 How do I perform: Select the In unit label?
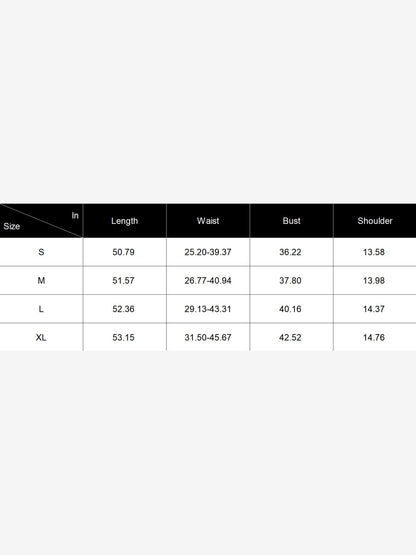(x=75, y=215)
